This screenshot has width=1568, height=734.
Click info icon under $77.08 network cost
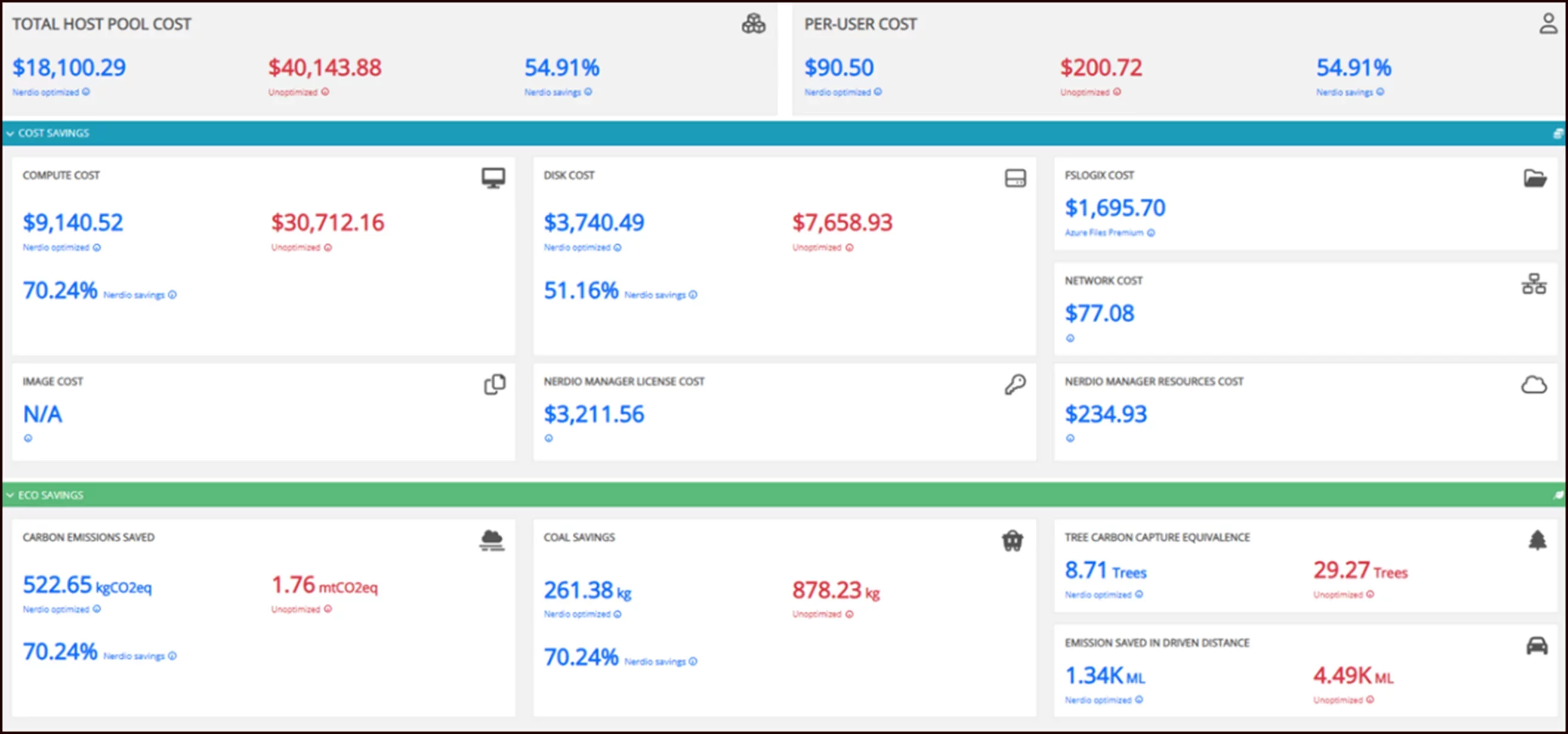click(x=1070, y=338)
